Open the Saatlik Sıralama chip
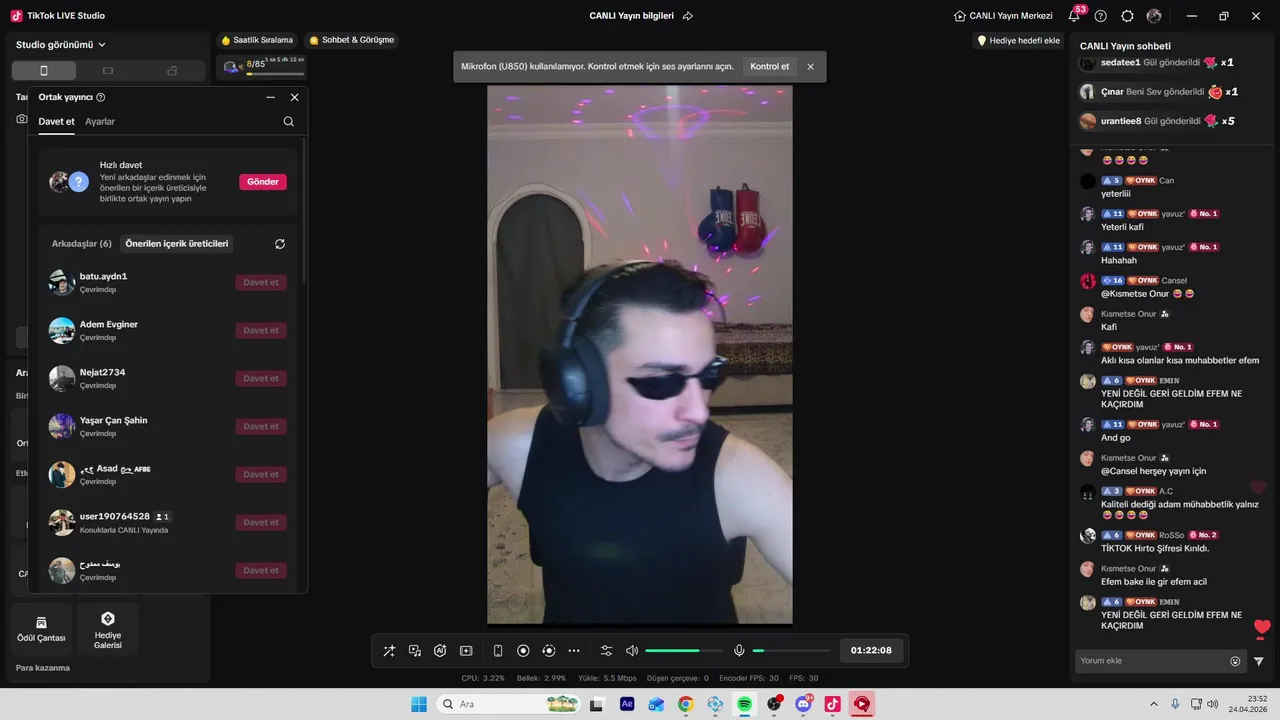 (258, 40)
